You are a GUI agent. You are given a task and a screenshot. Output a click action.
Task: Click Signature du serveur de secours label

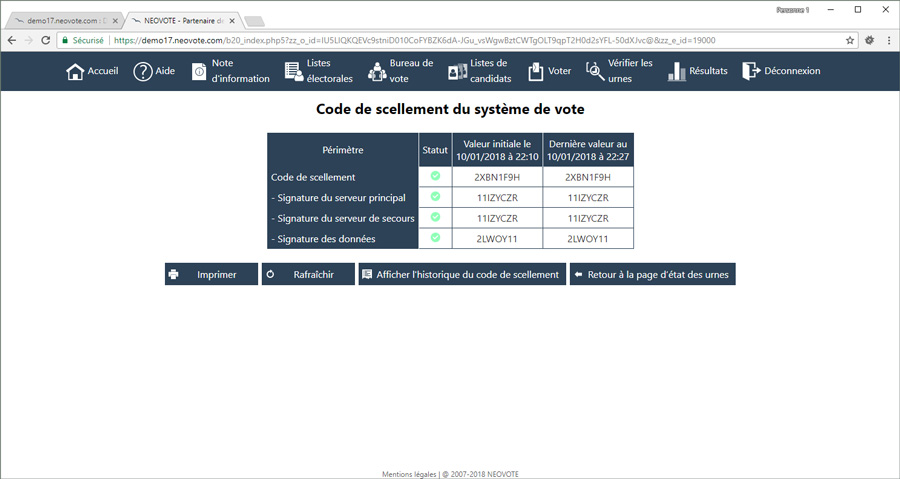coord(343,219)
